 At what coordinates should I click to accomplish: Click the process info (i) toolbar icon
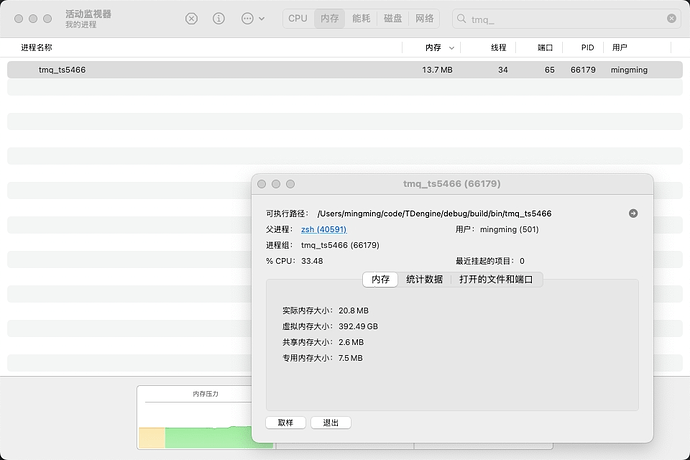pos(218,19)
